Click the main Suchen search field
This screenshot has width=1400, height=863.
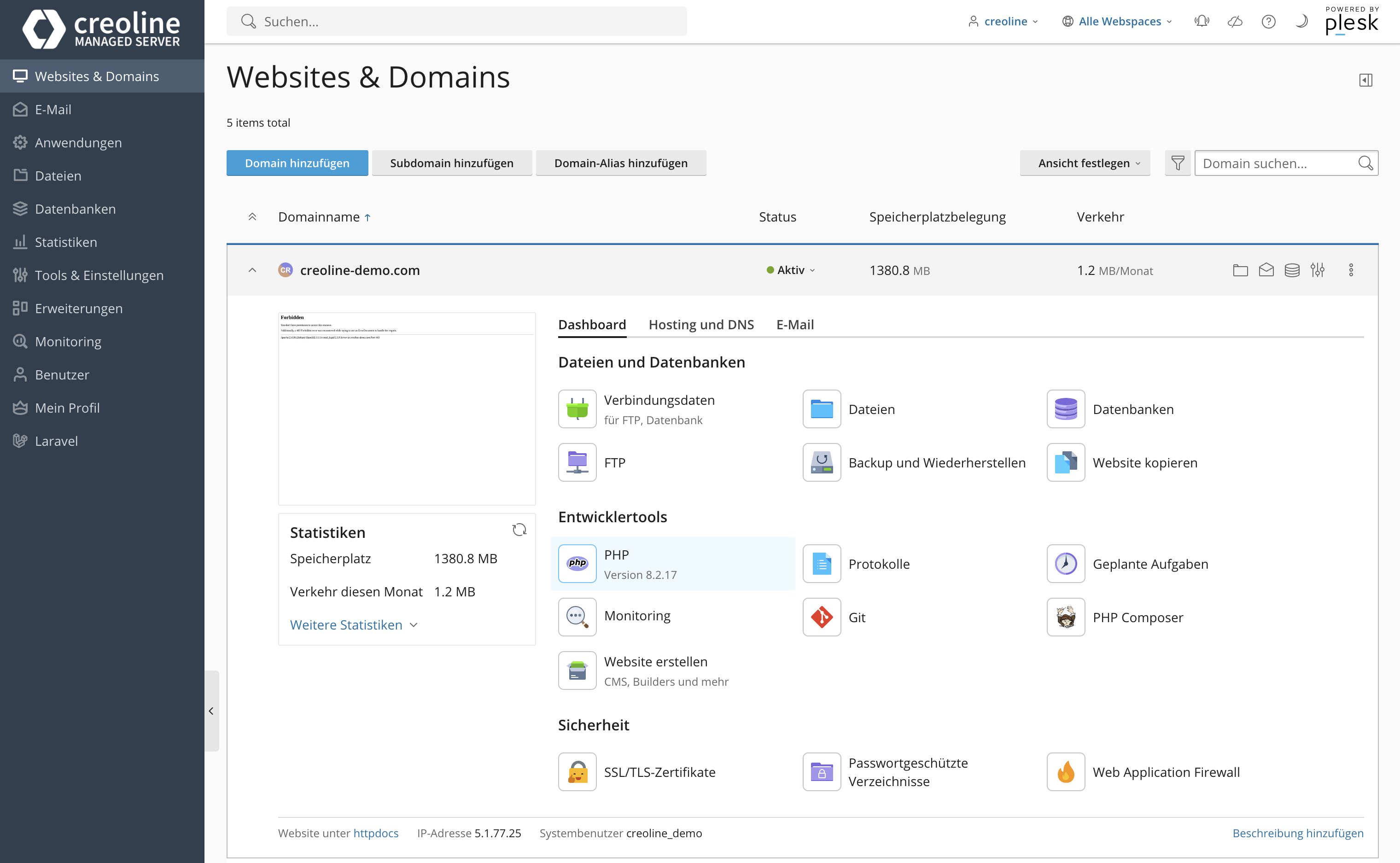pyautogui.click(x=456, y=22)
